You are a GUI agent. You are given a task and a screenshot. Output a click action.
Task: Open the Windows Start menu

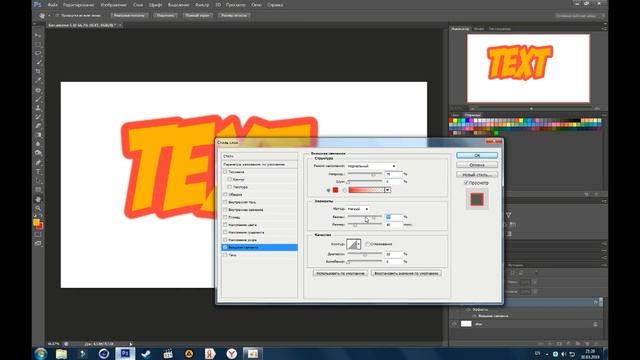coord(40,353)
